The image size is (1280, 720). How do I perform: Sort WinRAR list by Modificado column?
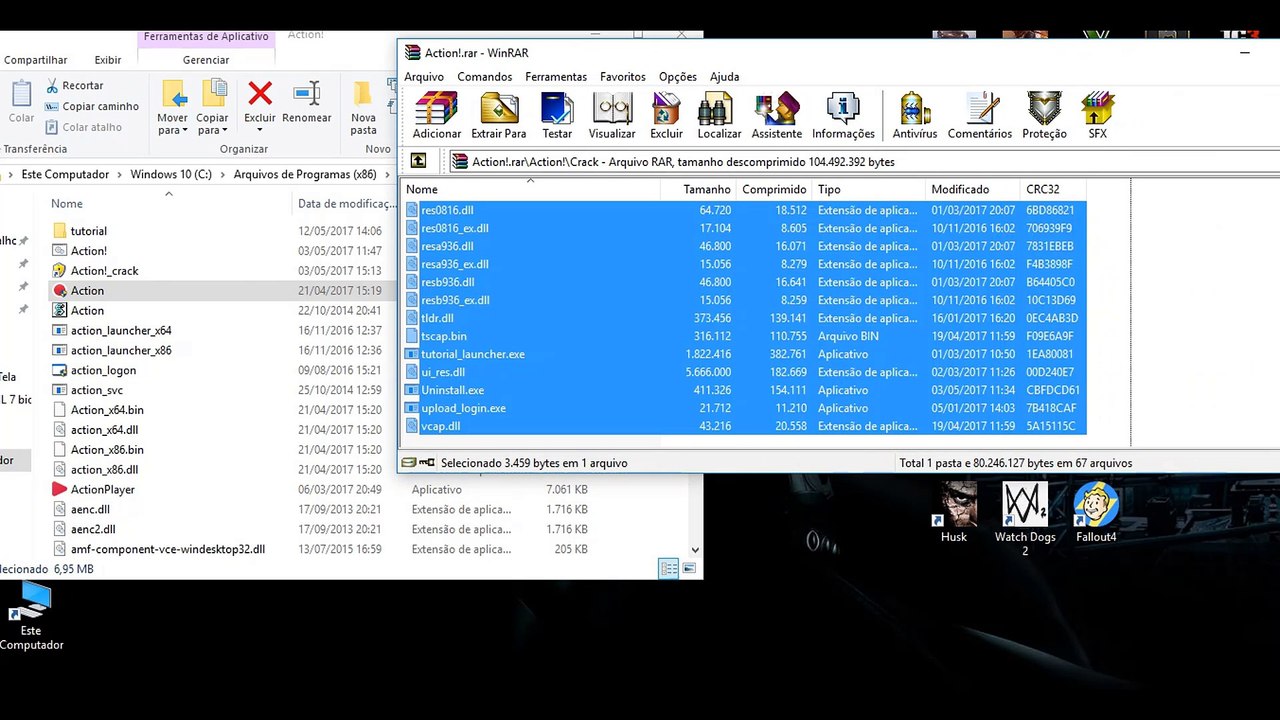pos(973,189)
